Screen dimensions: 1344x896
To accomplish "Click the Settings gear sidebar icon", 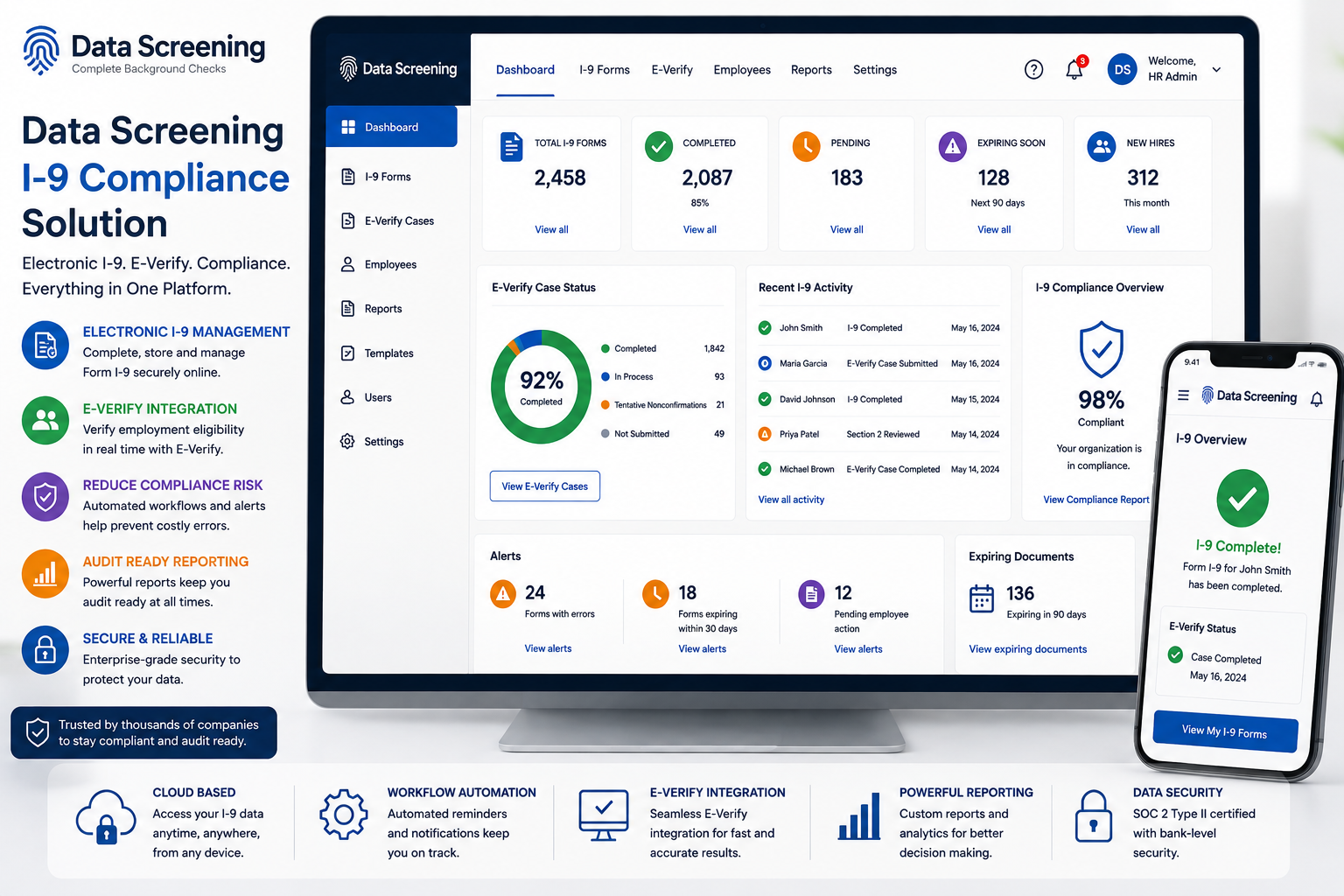I will [x=347, y=442].
